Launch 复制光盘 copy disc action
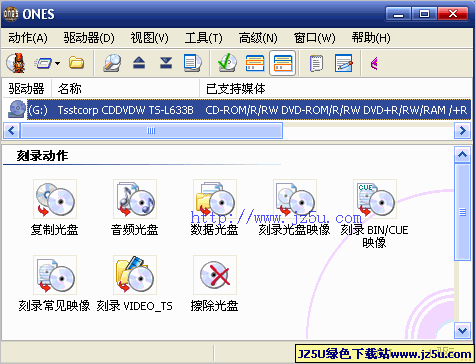The height and width of the screenshot is (364, 476). tap(55, 208)
